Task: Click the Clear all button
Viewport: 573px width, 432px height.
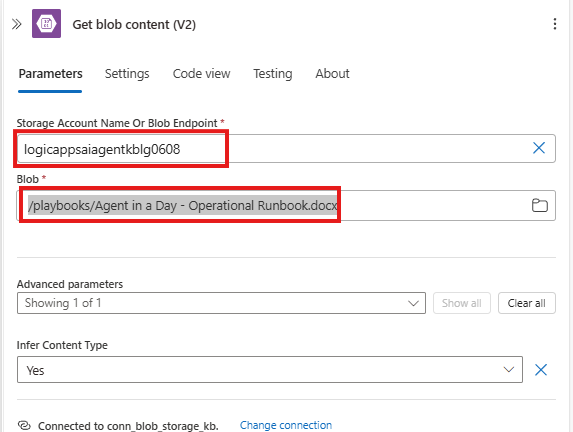Action: point(527,303)
